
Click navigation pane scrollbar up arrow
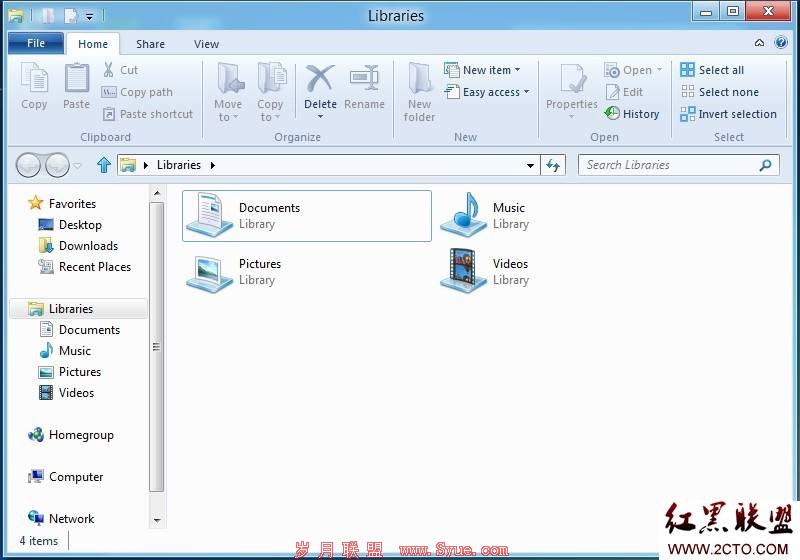pos(157,193)
